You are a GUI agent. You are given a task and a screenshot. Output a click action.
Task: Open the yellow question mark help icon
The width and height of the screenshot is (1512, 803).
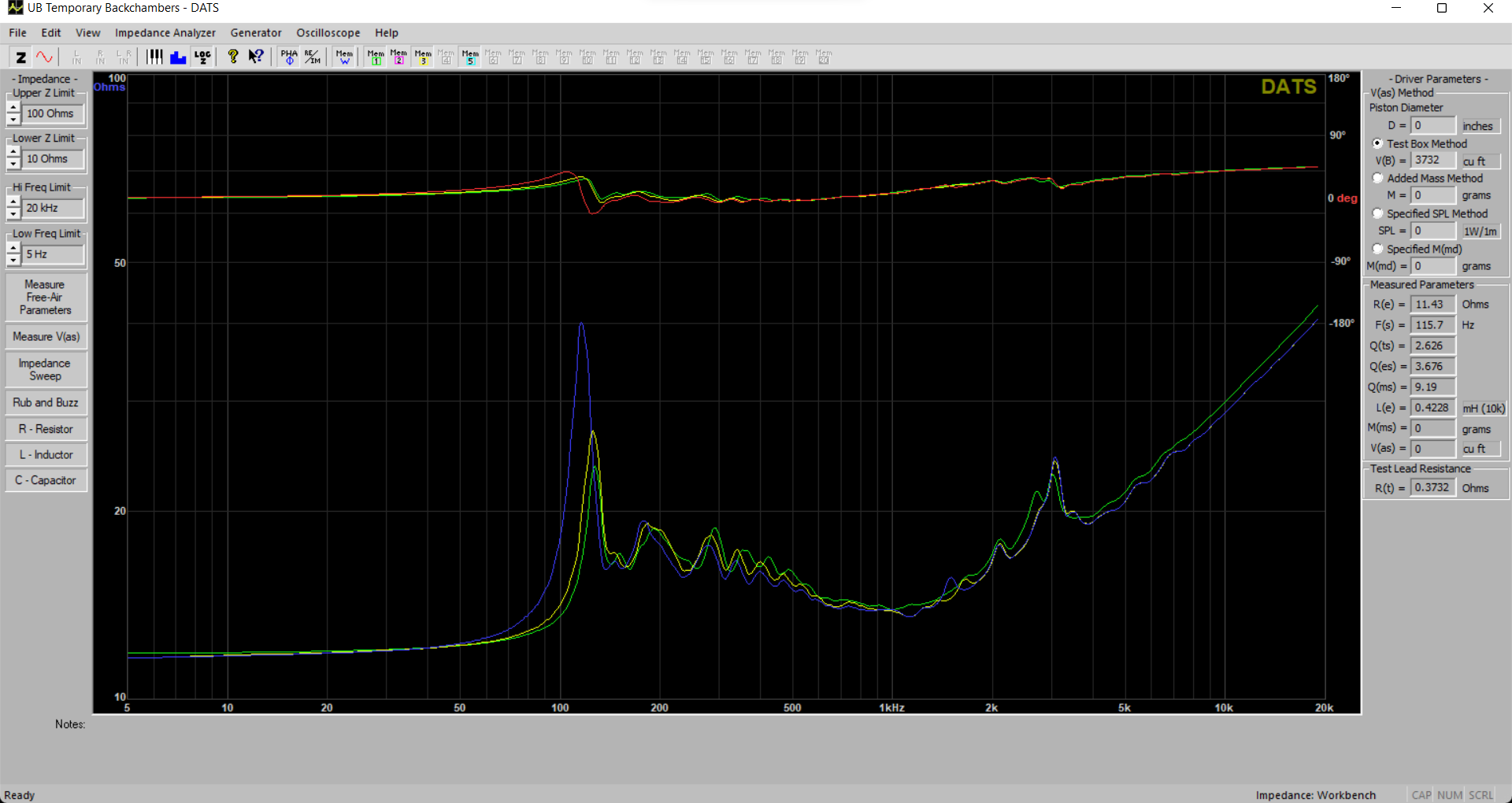(x=232, y=57)
